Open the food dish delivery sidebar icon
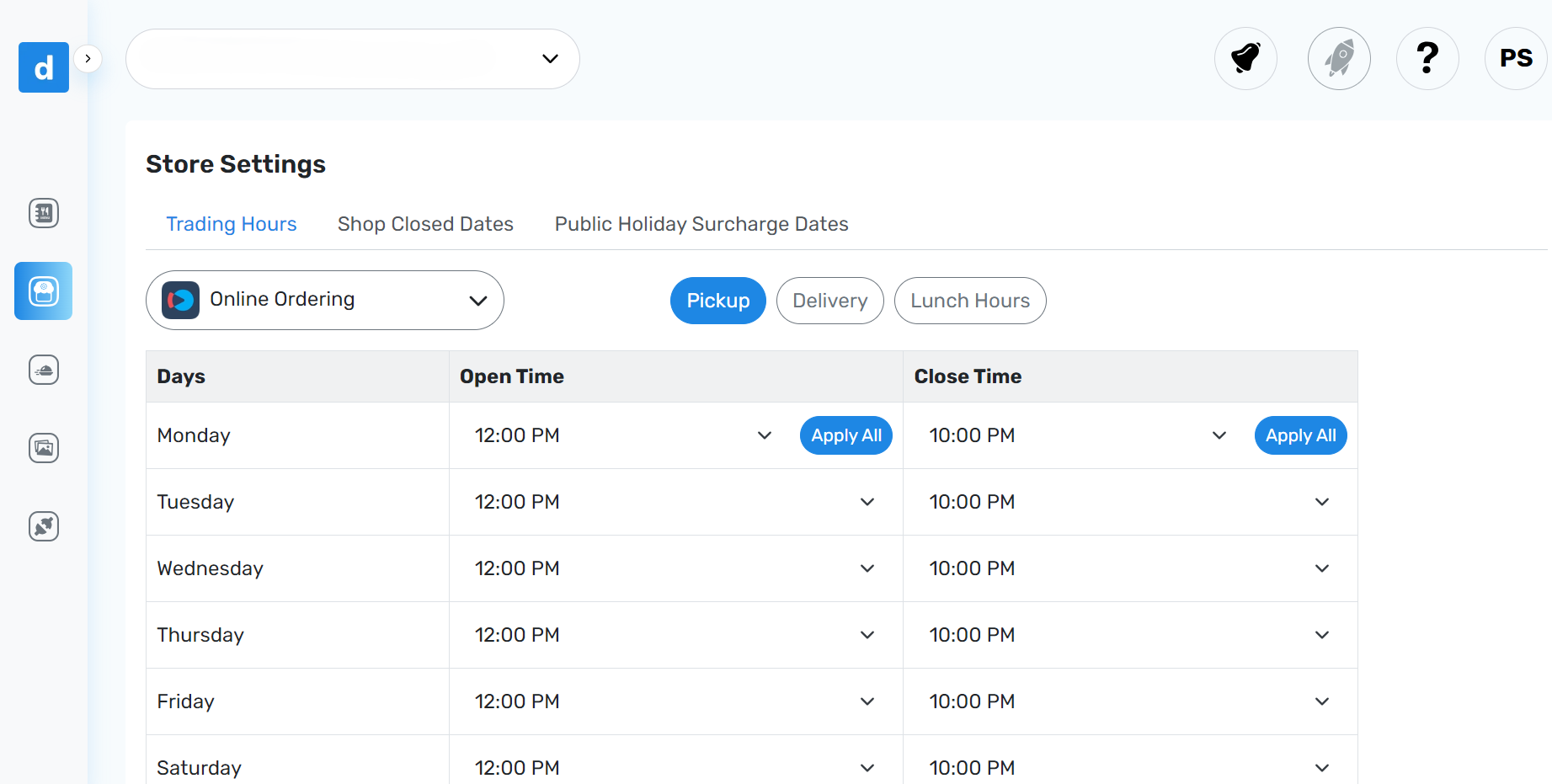This screenshot has height=784, width=1552. 44,370
